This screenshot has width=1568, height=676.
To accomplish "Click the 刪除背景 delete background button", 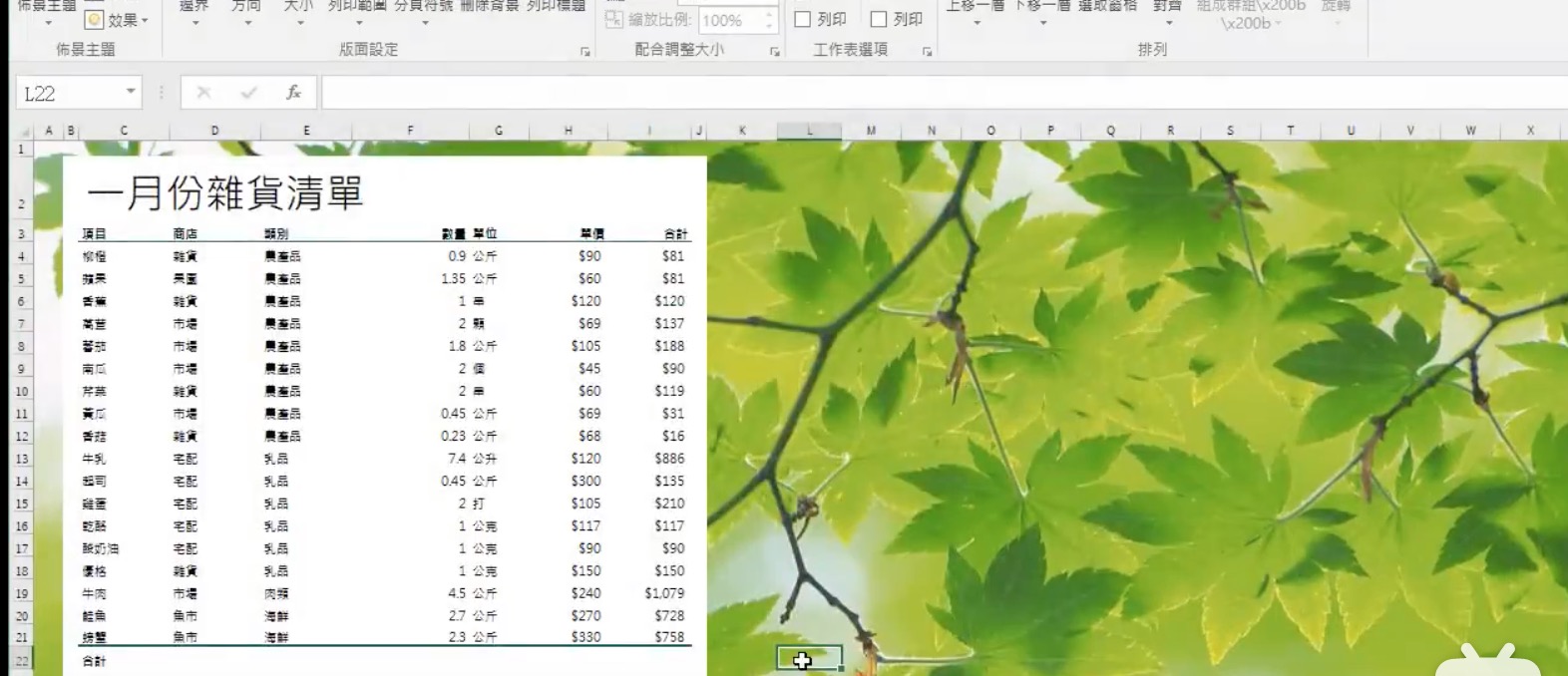I will point(491,6).
